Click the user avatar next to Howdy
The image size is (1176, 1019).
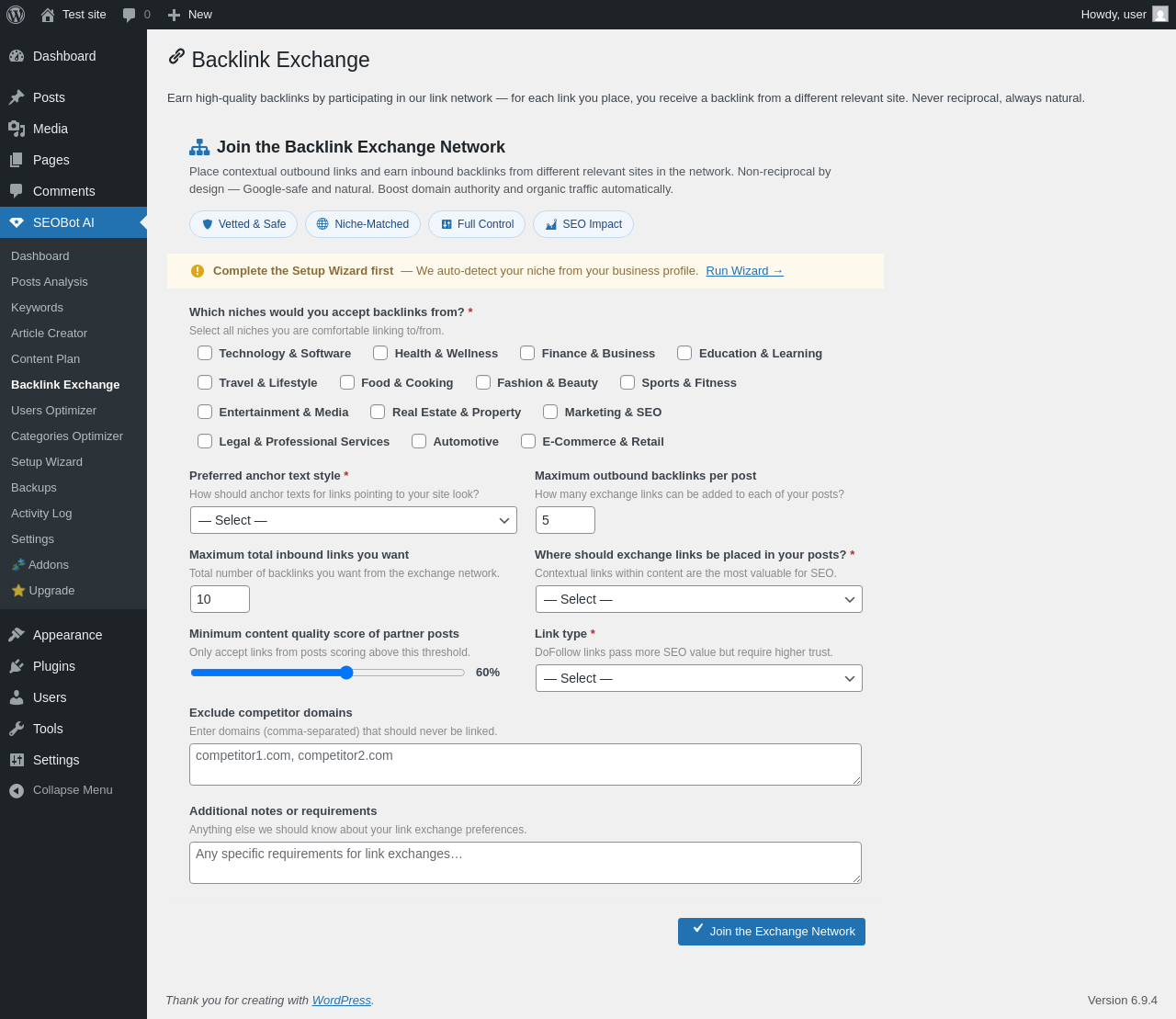click(1160, 15)
